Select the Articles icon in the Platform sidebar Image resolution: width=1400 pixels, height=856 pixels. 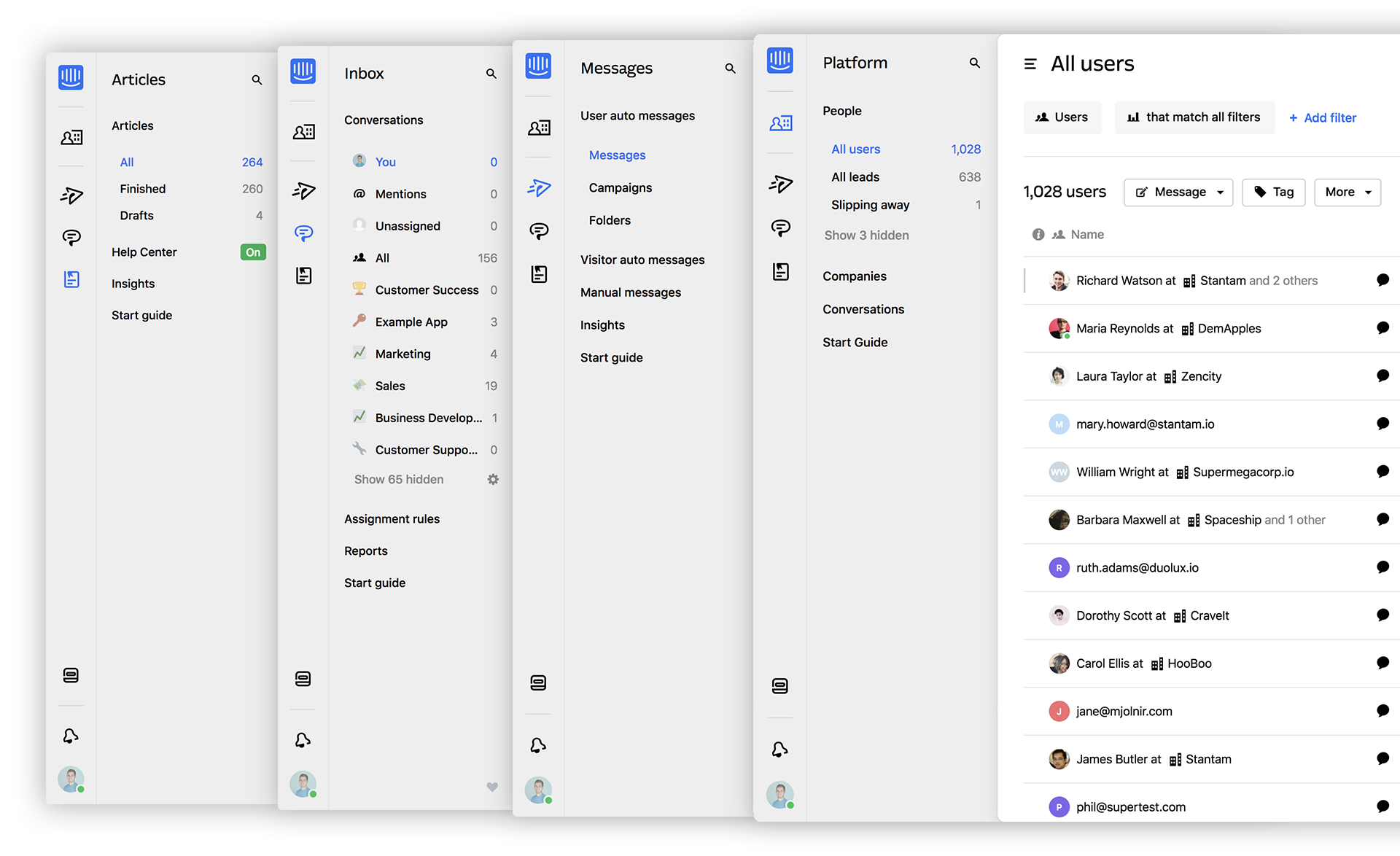tap(780, 272)
